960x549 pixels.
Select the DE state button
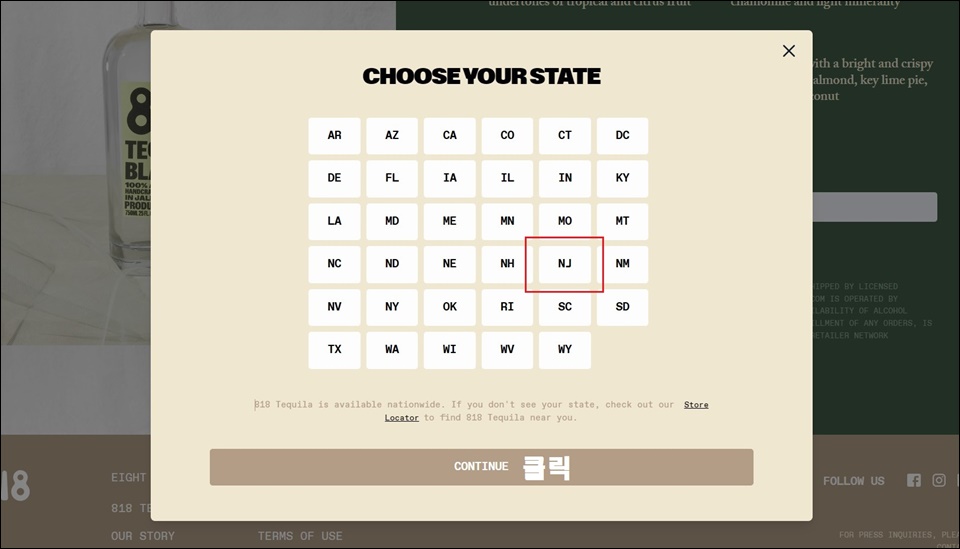point(334,179)
